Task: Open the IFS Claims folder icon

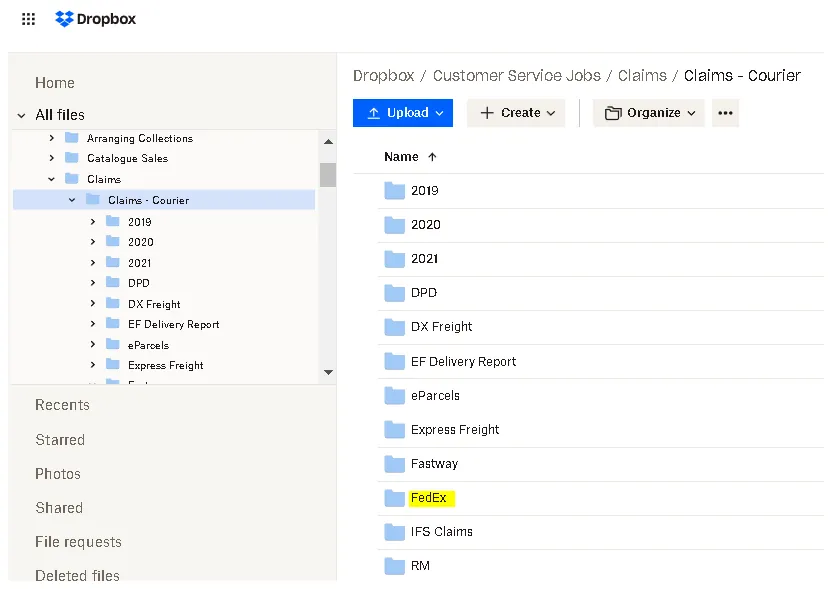Action: click(x=394, y=532)
